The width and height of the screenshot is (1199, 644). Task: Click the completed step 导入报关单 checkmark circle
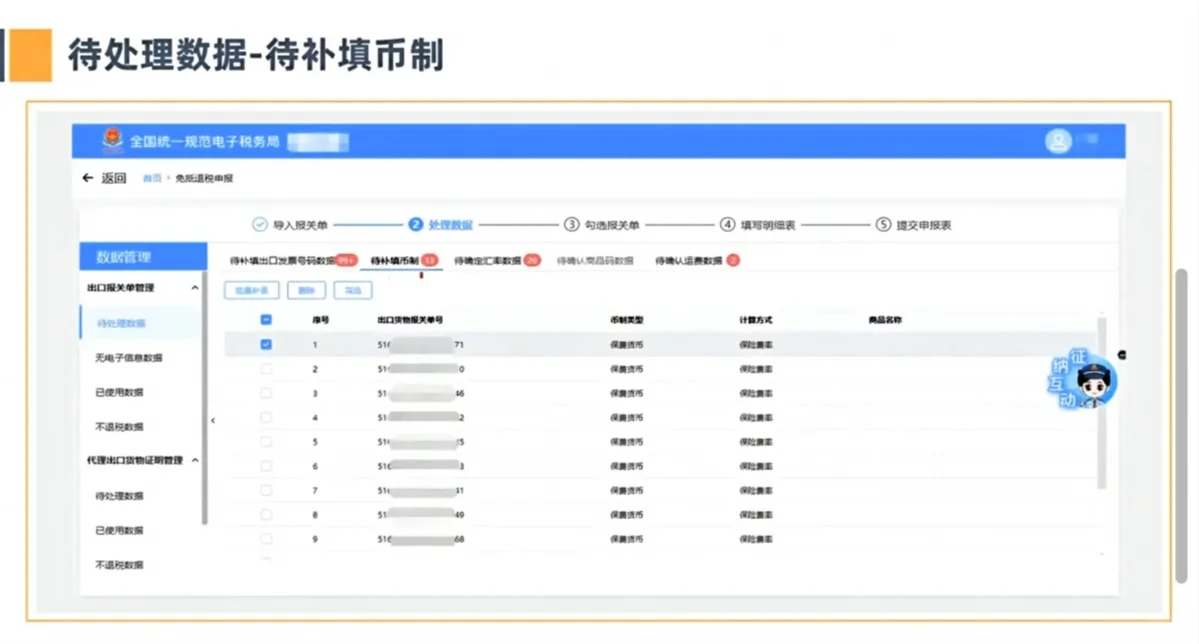(262, 224)
